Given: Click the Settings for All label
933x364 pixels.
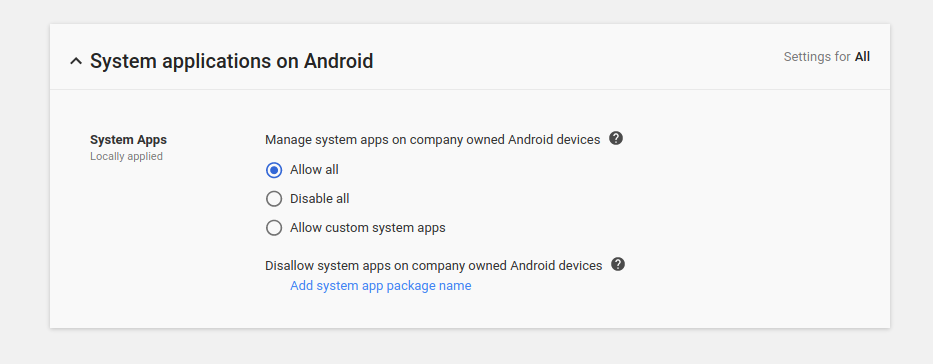Looking at the screenshot, I should click(x=826, y=57).
